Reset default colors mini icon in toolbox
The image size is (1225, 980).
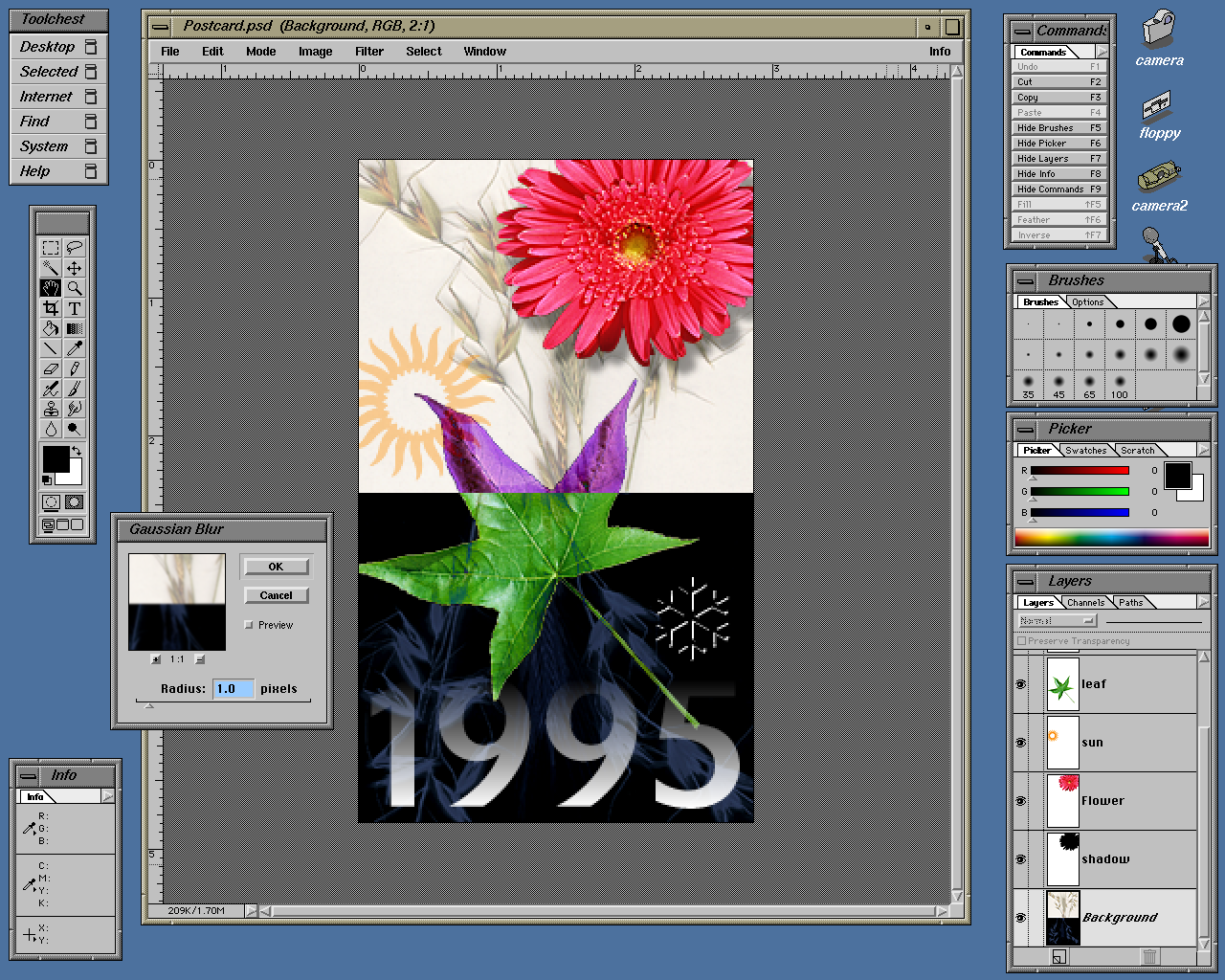[x=47, y=479]
